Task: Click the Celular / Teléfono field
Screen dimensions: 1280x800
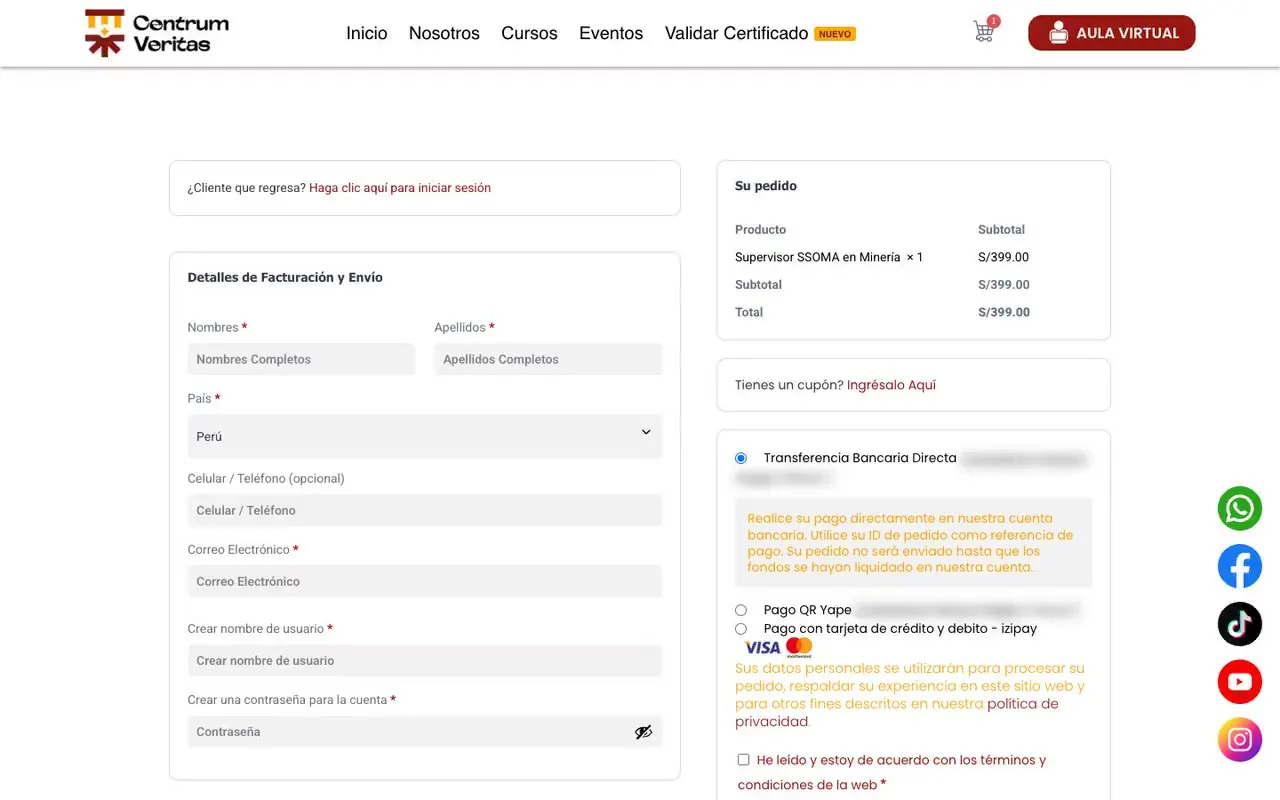Action: (x=425, y=510)
